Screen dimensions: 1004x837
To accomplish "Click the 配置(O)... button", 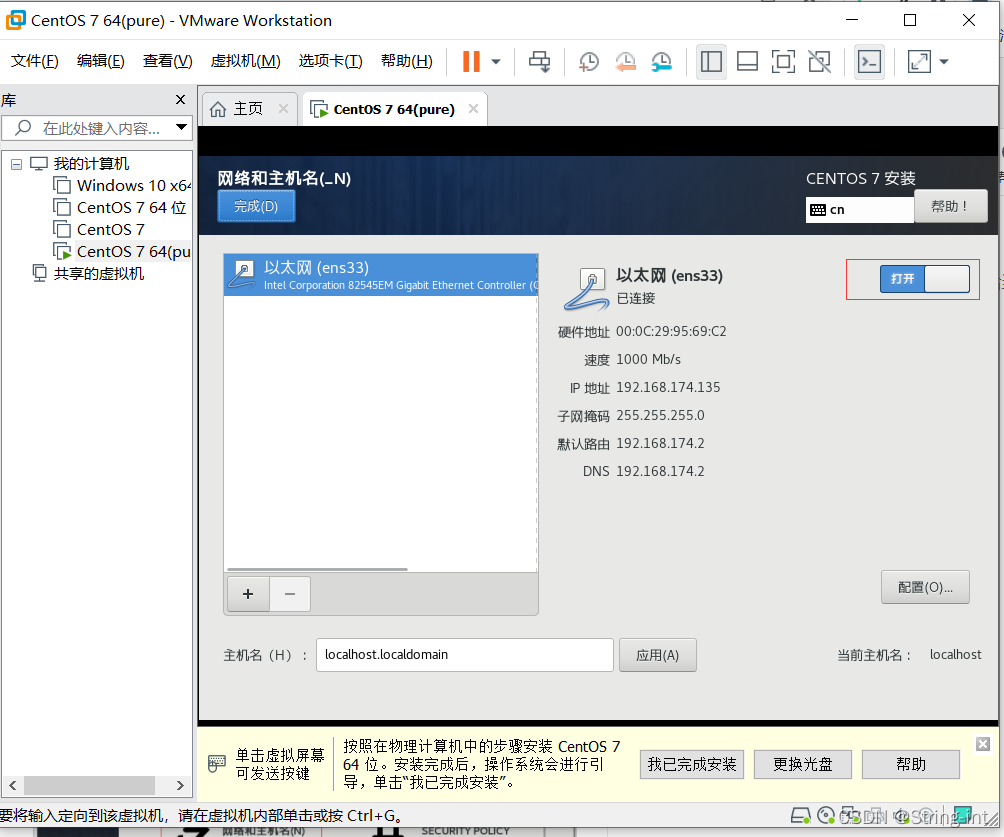I will (925, 587).
